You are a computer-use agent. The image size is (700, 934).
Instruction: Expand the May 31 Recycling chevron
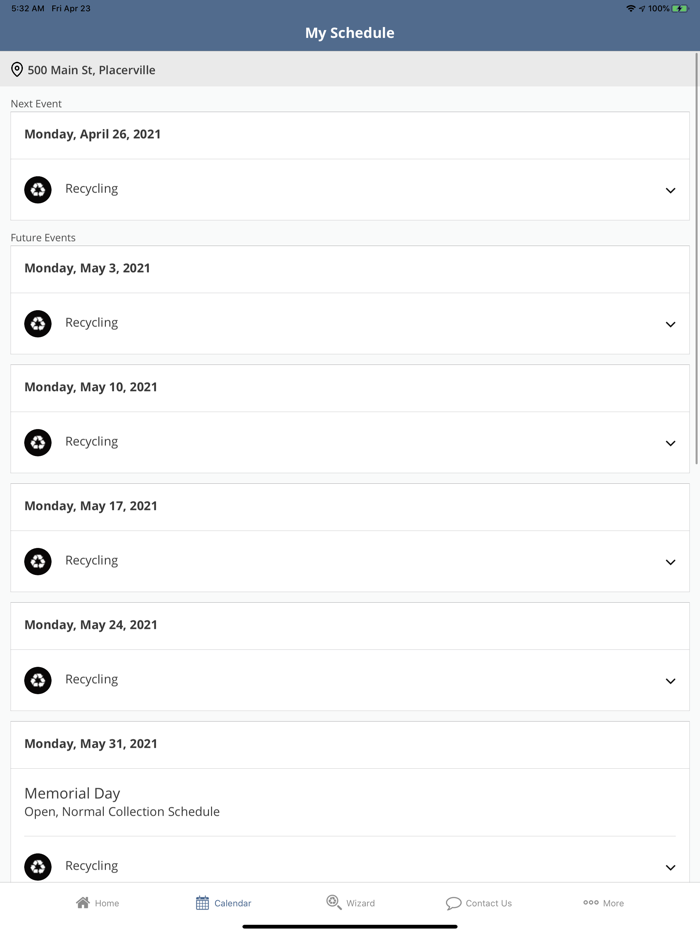click(670, 867)
